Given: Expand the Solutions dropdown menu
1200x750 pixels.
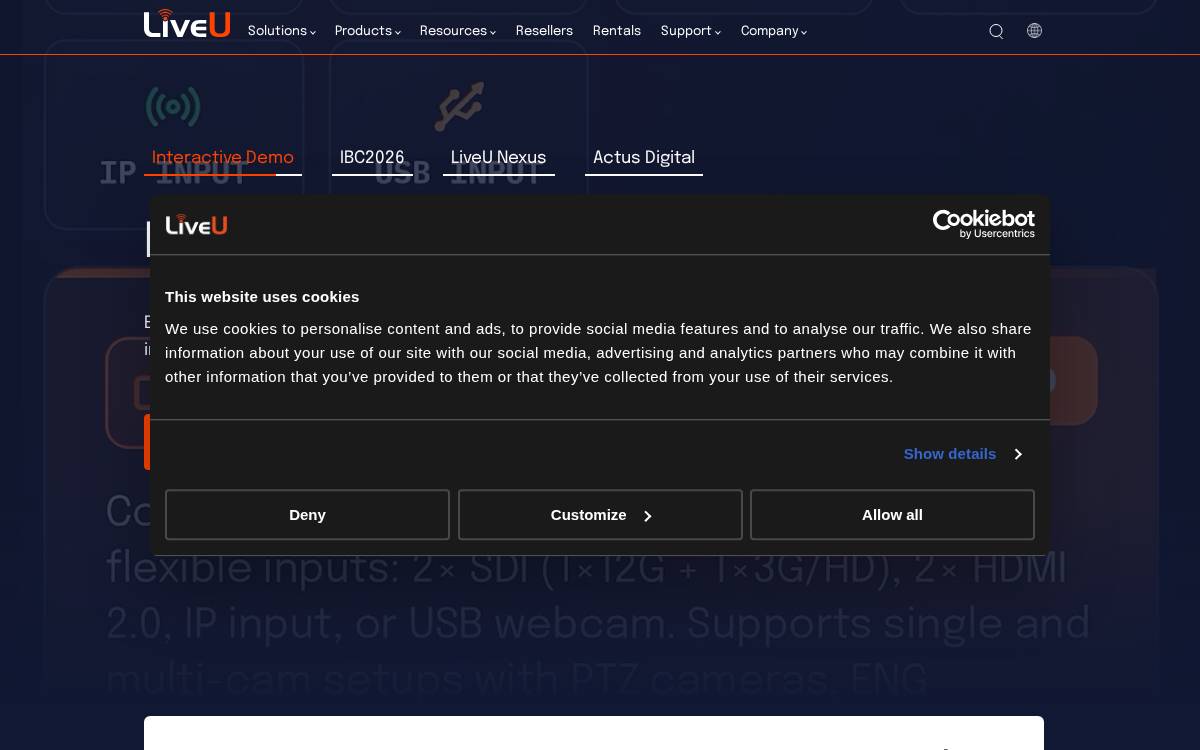Looking at the screenshot, I should click(x=282, y=31).
